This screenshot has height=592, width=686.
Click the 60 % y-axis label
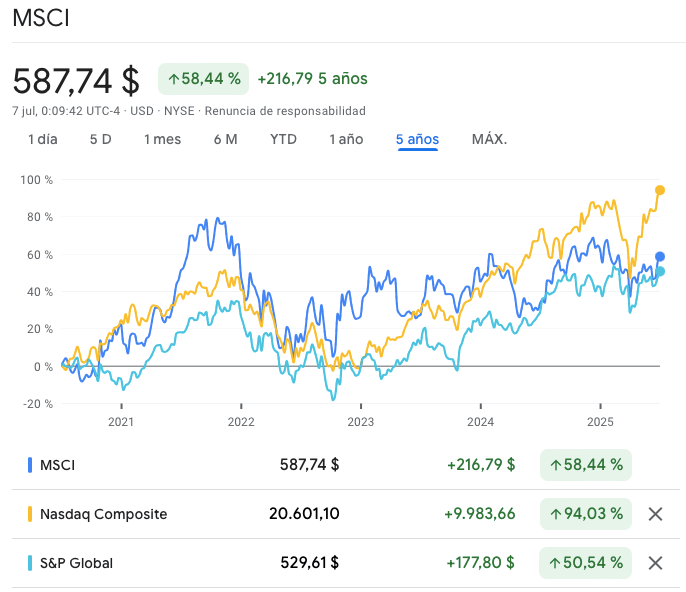(39, 255)
